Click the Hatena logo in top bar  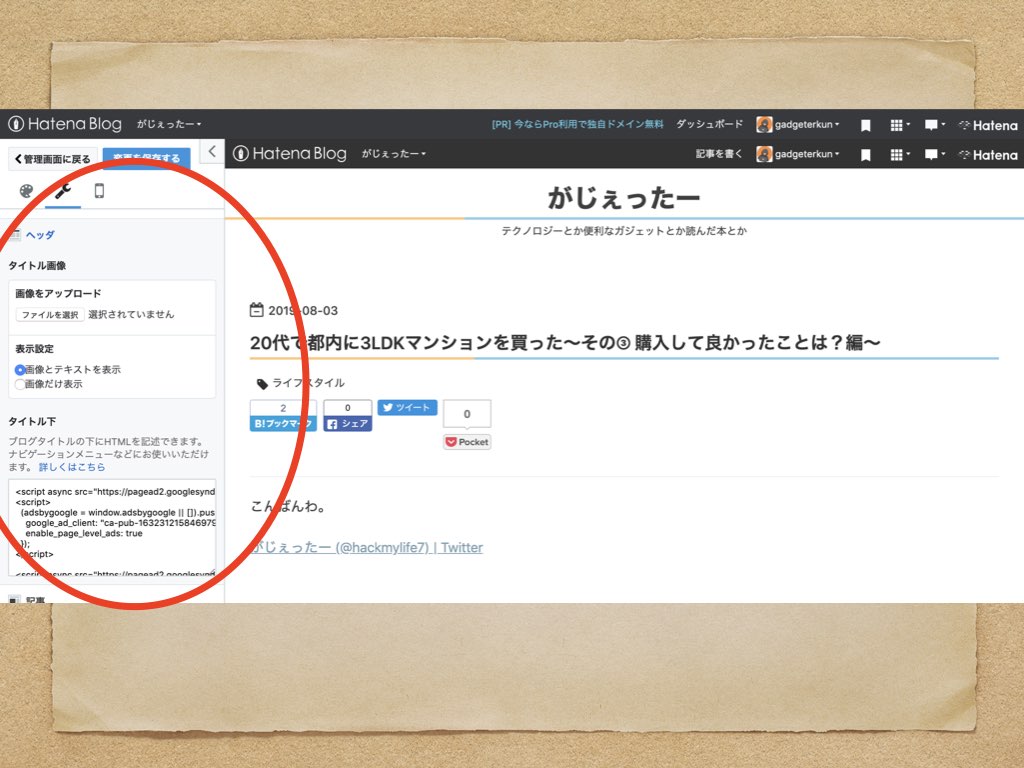tap(988, 125)
